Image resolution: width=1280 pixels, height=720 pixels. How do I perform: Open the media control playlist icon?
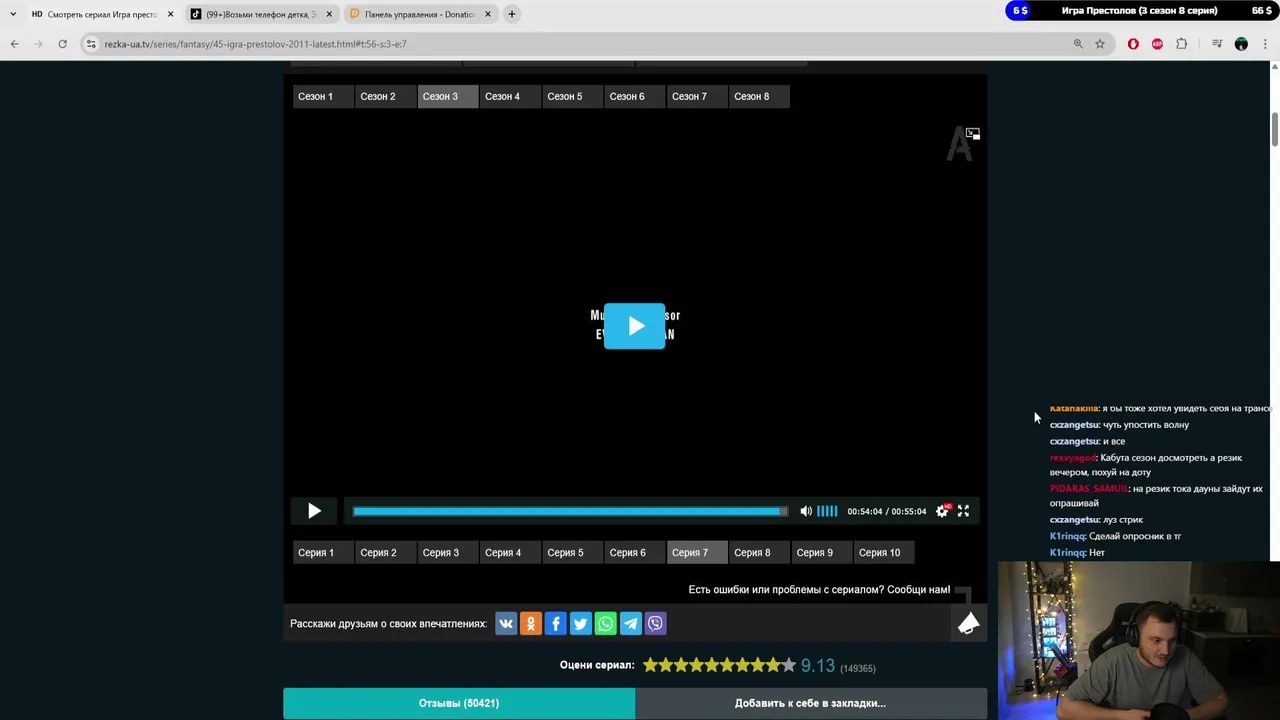tap(1217, 44)
